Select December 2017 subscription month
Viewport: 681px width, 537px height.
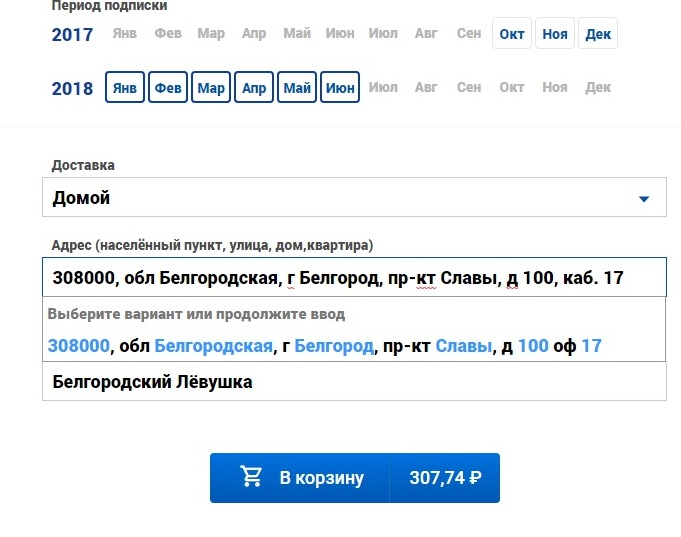tap(598, 33)
